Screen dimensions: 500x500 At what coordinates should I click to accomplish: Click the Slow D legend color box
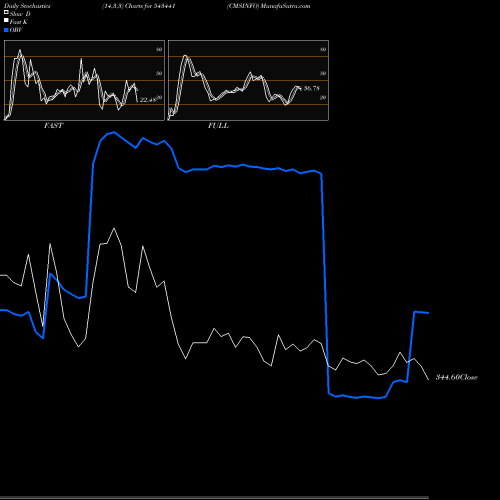[6, 12]
